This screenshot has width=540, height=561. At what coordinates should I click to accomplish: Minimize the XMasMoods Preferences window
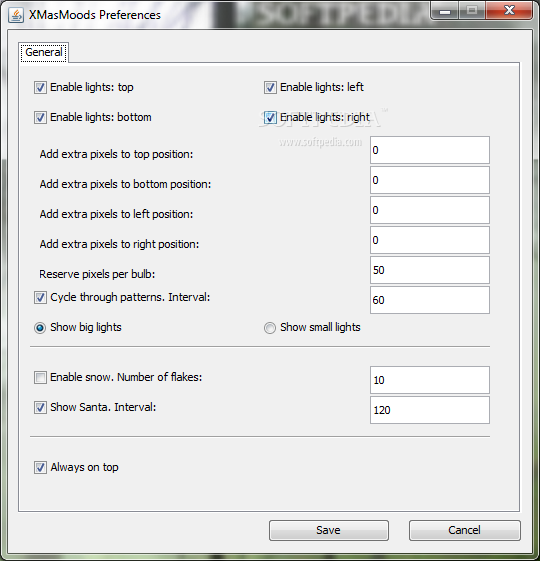(x=445, y=11)
